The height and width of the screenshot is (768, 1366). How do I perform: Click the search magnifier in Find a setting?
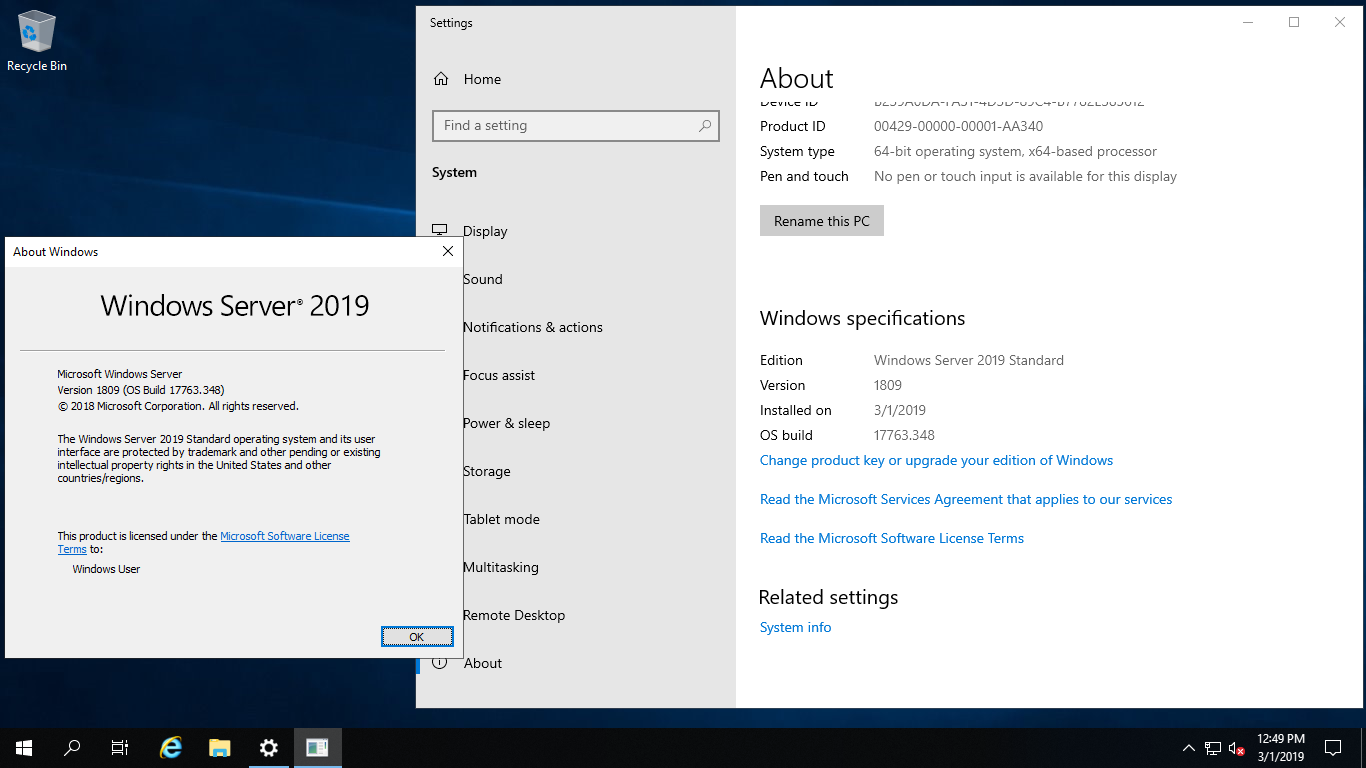[x=705, y=126]
